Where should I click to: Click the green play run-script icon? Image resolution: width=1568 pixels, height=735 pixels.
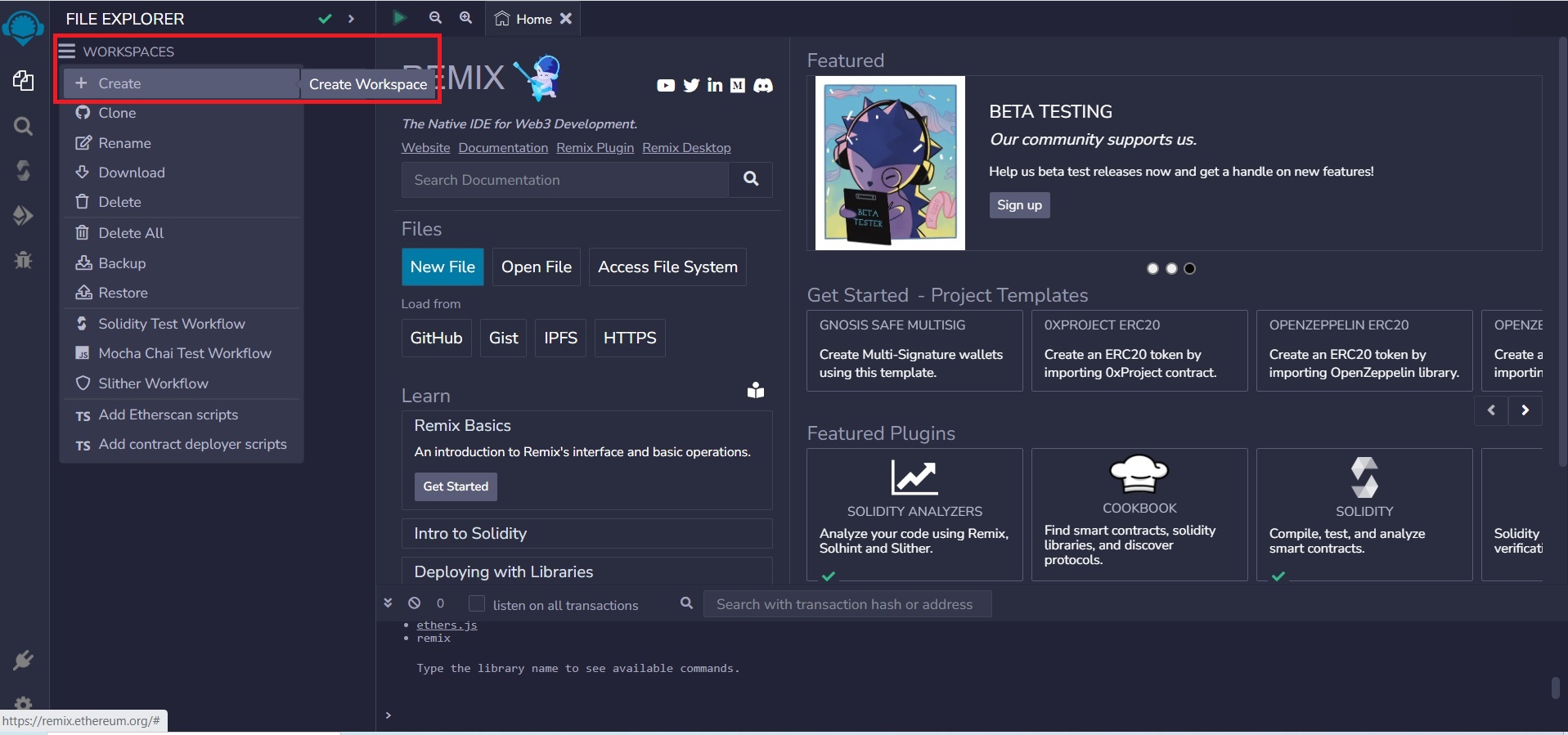pyautogui.click(x=399, y=18)
